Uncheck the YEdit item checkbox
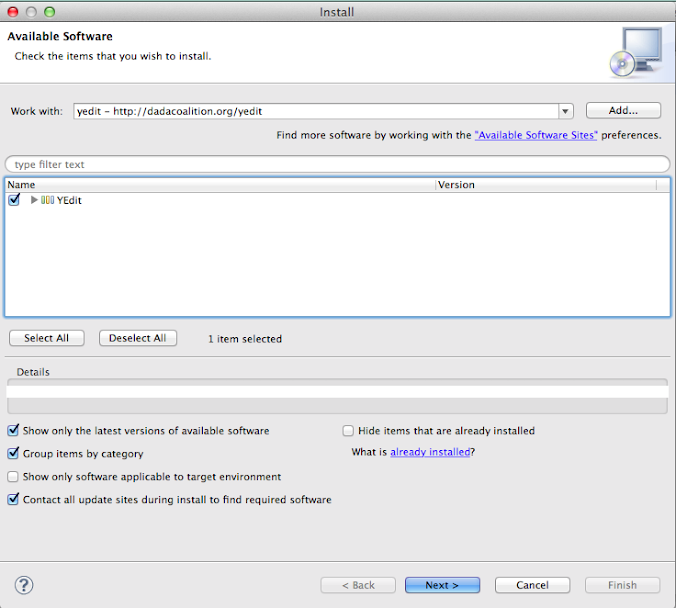 [14, 200]
